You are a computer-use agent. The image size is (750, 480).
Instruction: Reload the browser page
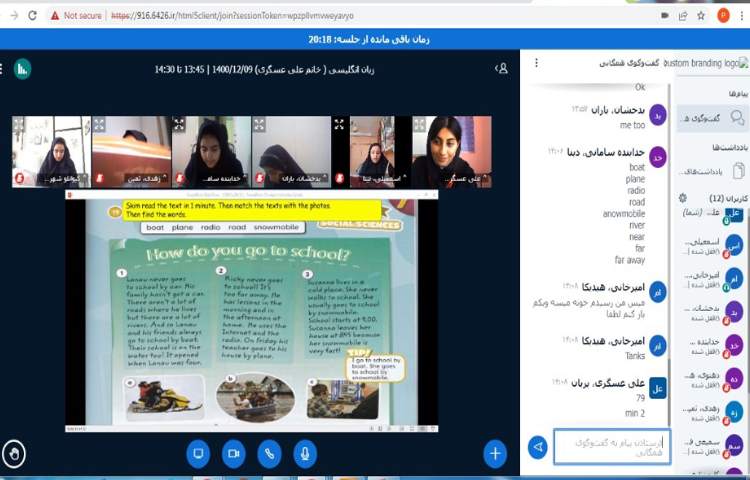pos(33,15)
